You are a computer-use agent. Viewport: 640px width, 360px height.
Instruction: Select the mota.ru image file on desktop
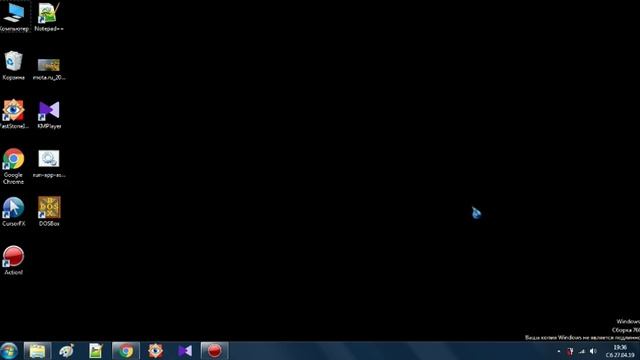tap(49, 69)
